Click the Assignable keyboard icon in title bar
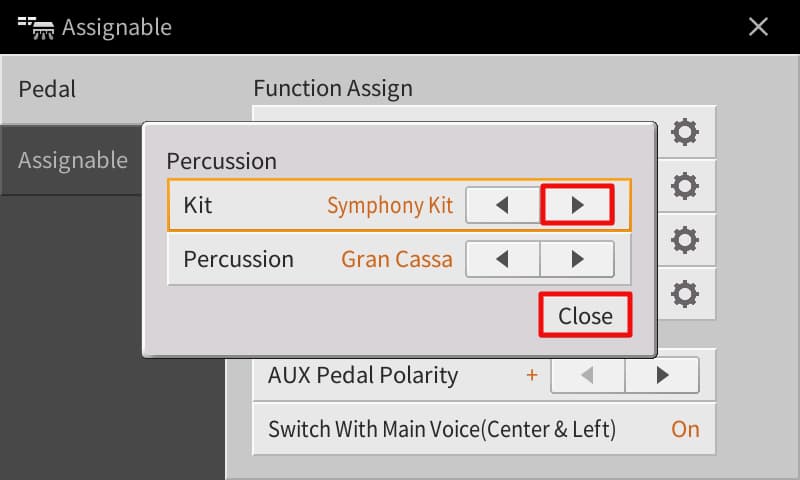The width and height of the screenshot is (800, 480). [34, 27]
